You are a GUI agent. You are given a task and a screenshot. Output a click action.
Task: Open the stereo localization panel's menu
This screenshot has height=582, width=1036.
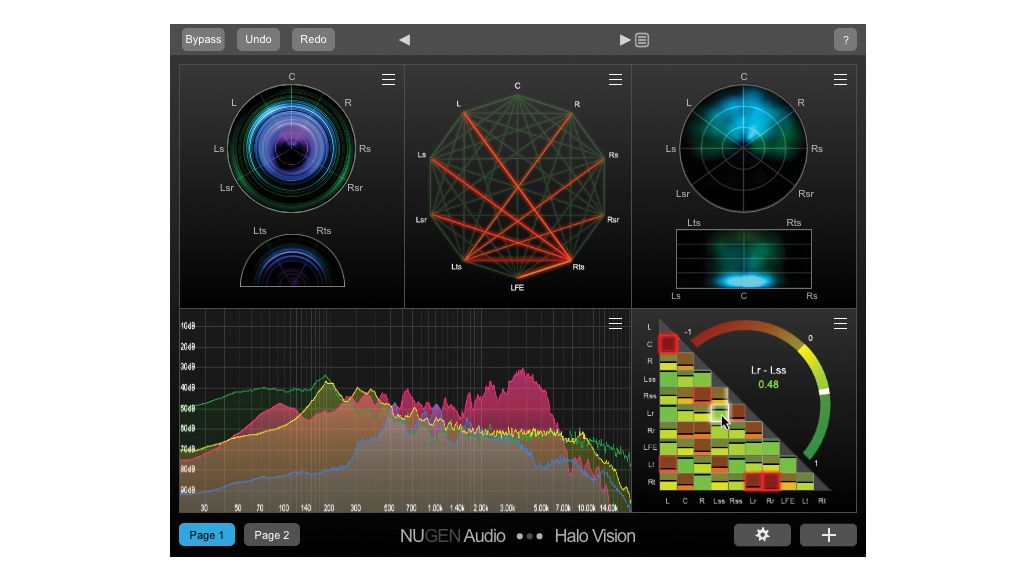841,80
